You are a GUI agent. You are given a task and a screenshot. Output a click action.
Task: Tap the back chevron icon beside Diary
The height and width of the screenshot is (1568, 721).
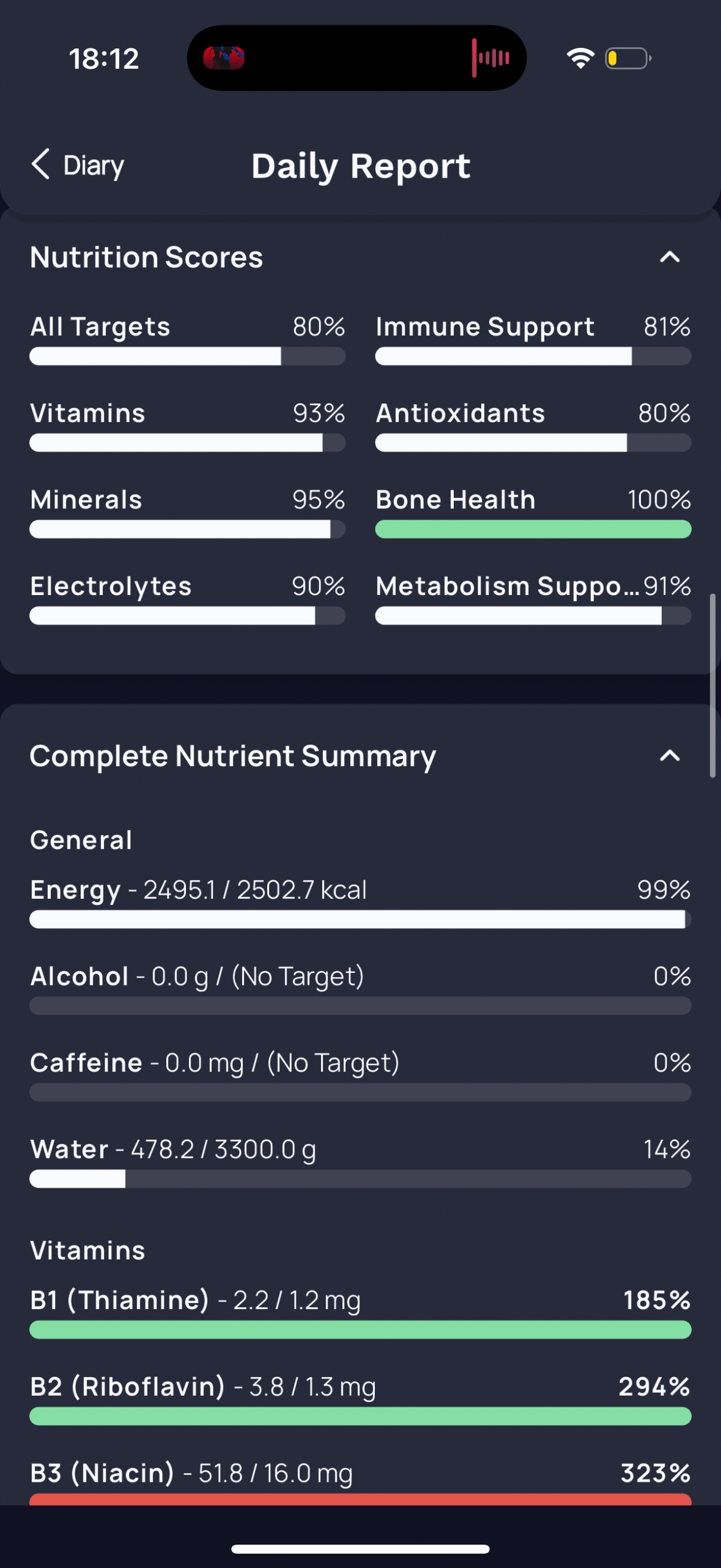point(40,164)
